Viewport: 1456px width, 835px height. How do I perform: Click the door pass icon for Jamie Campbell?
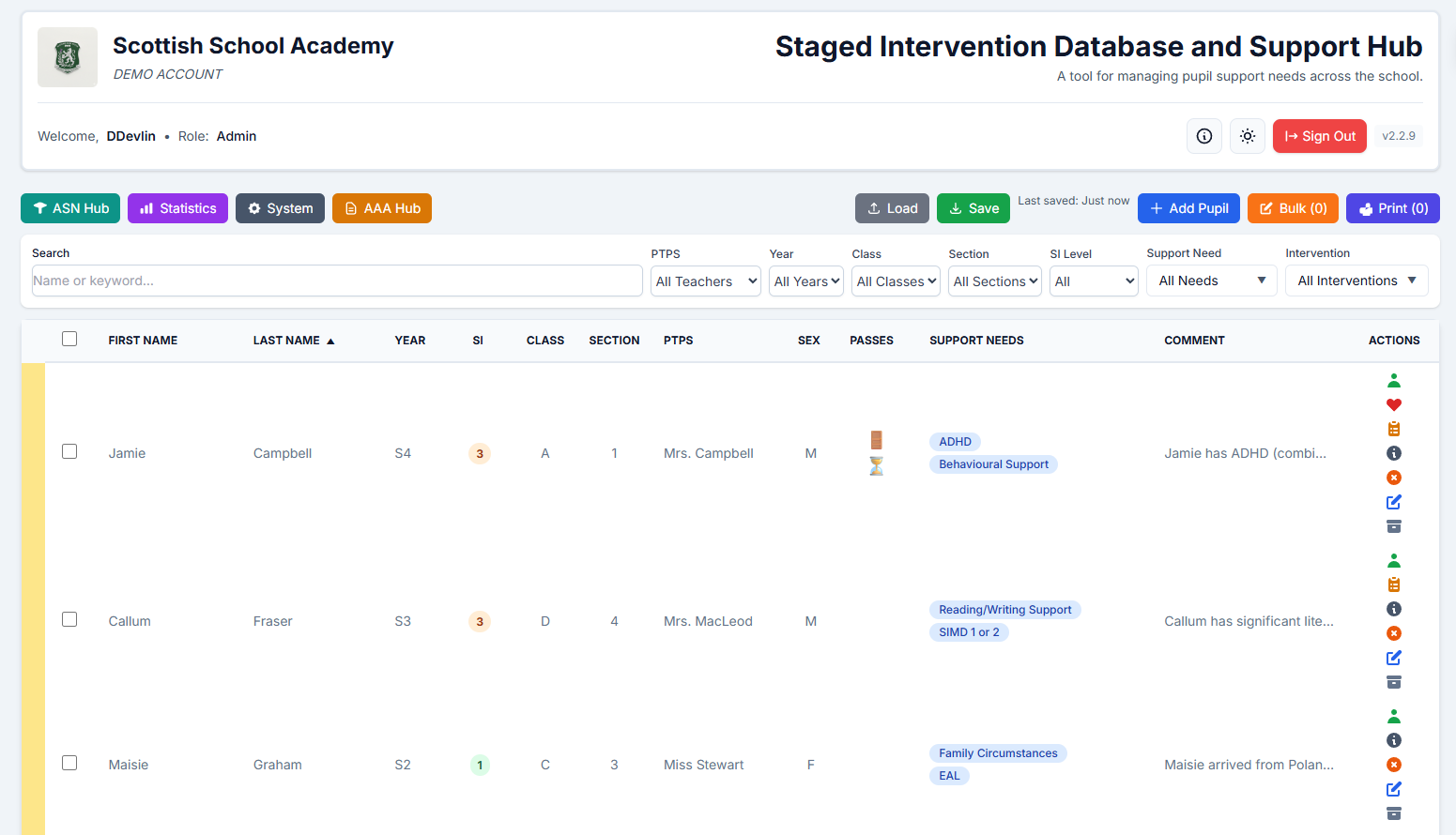click(876, 440)
